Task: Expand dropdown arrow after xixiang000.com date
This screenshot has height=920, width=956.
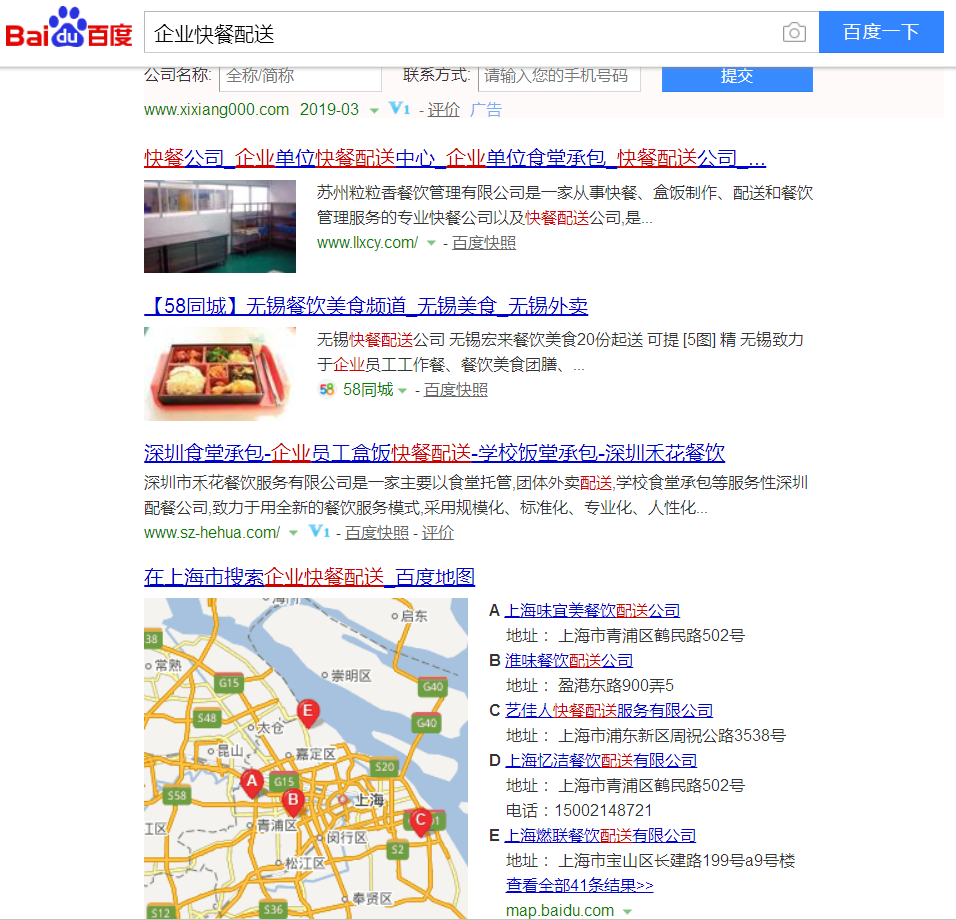Action: tap(374, 110)
